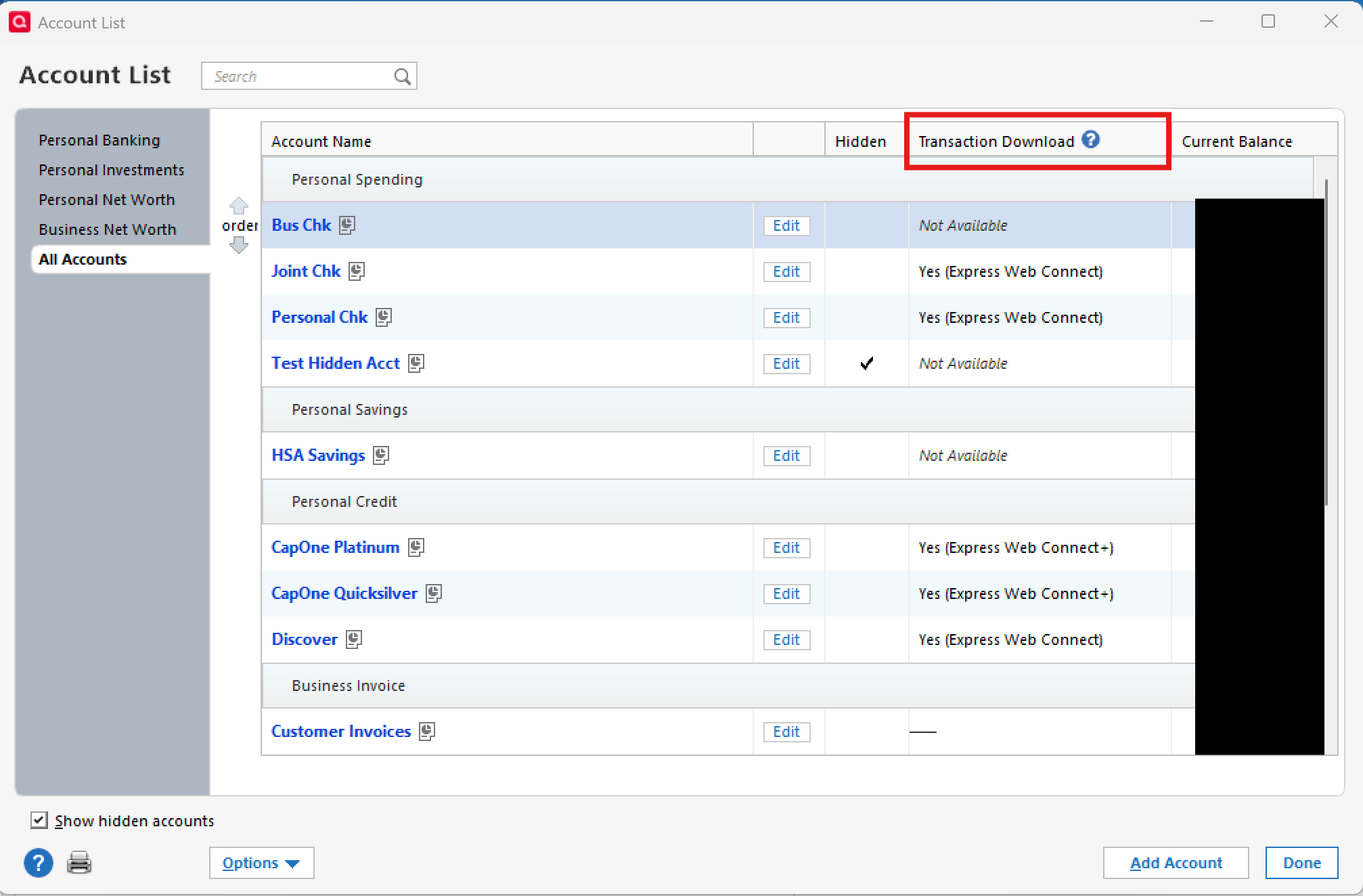Open the register icon beside CapOne Platinum

click(x=416, y=547)
